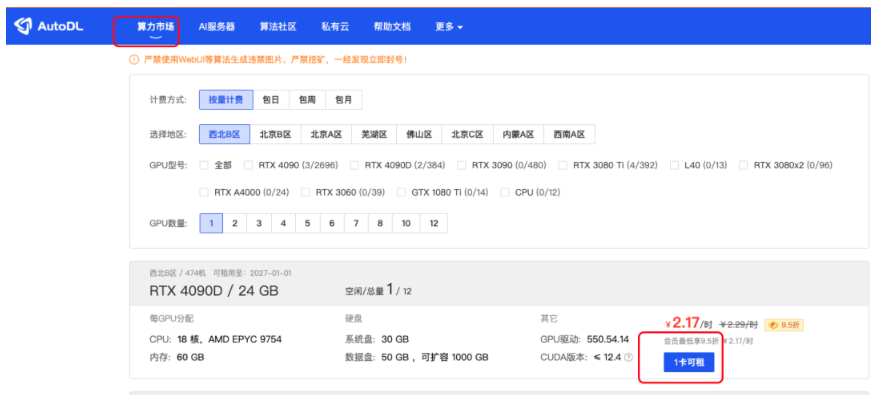Select 按量计费 billing mode
879x395 pixels.
pyautogui.click(x=226, y=100)
